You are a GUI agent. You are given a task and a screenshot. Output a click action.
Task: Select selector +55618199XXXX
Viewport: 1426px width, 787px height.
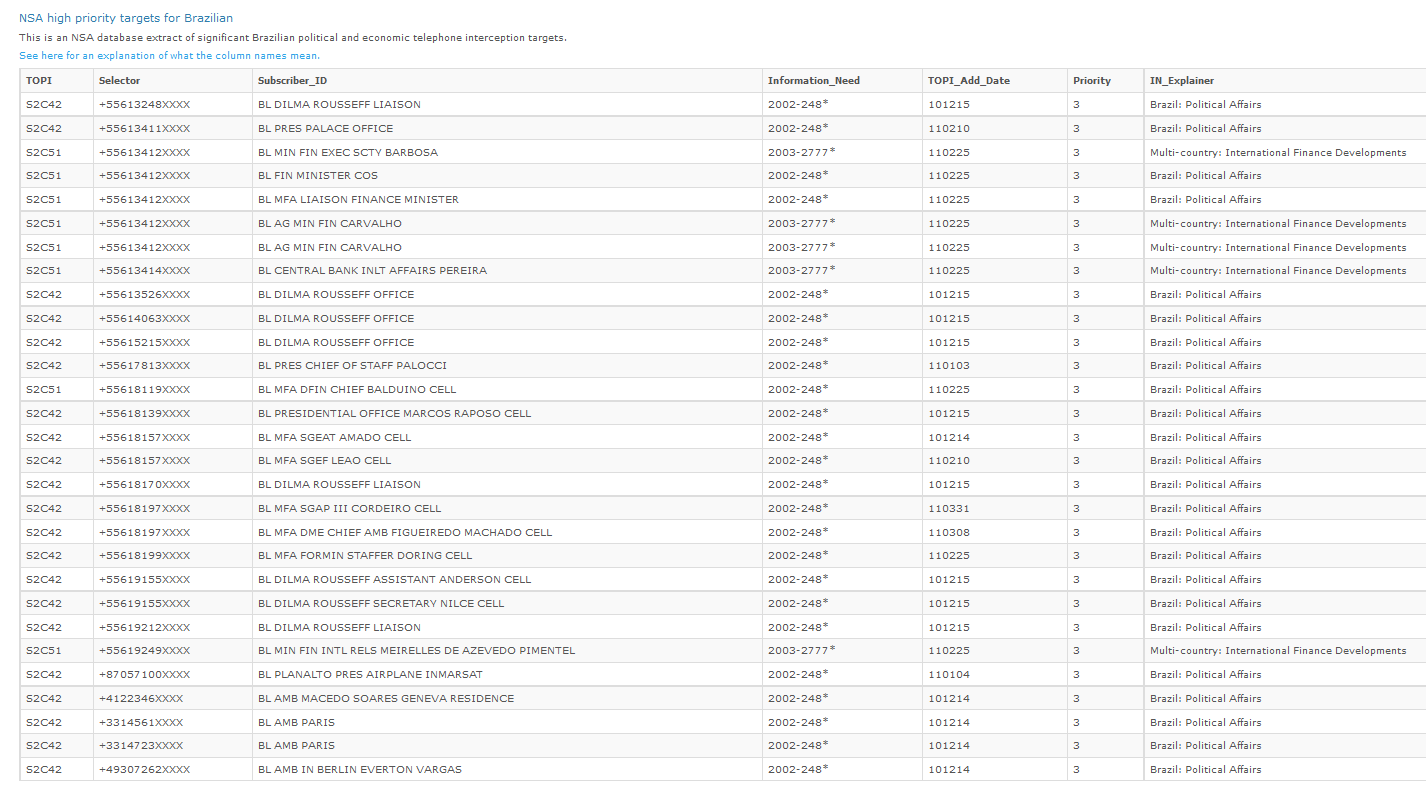(x=171, y=556)
